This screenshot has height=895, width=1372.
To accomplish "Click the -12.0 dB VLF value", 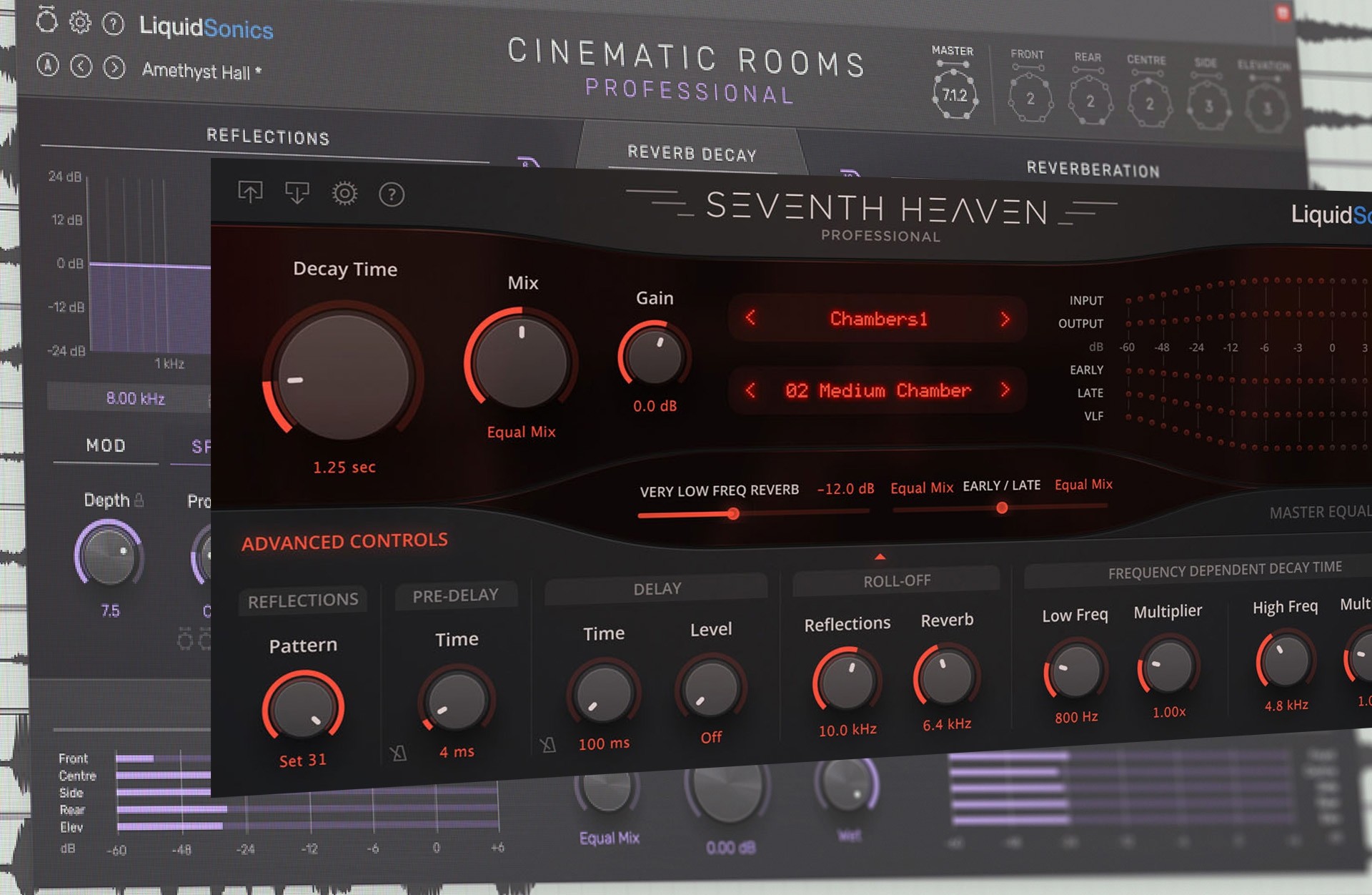I will (845, 489).
